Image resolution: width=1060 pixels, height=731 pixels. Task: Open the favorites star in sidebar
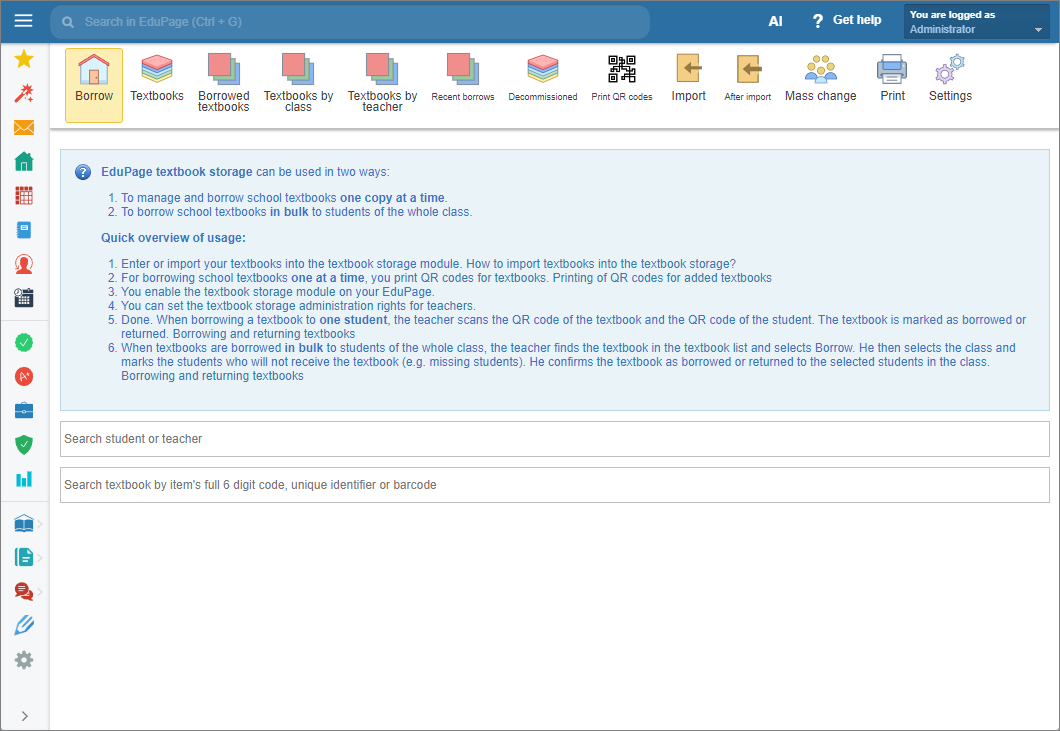[24, 59]
